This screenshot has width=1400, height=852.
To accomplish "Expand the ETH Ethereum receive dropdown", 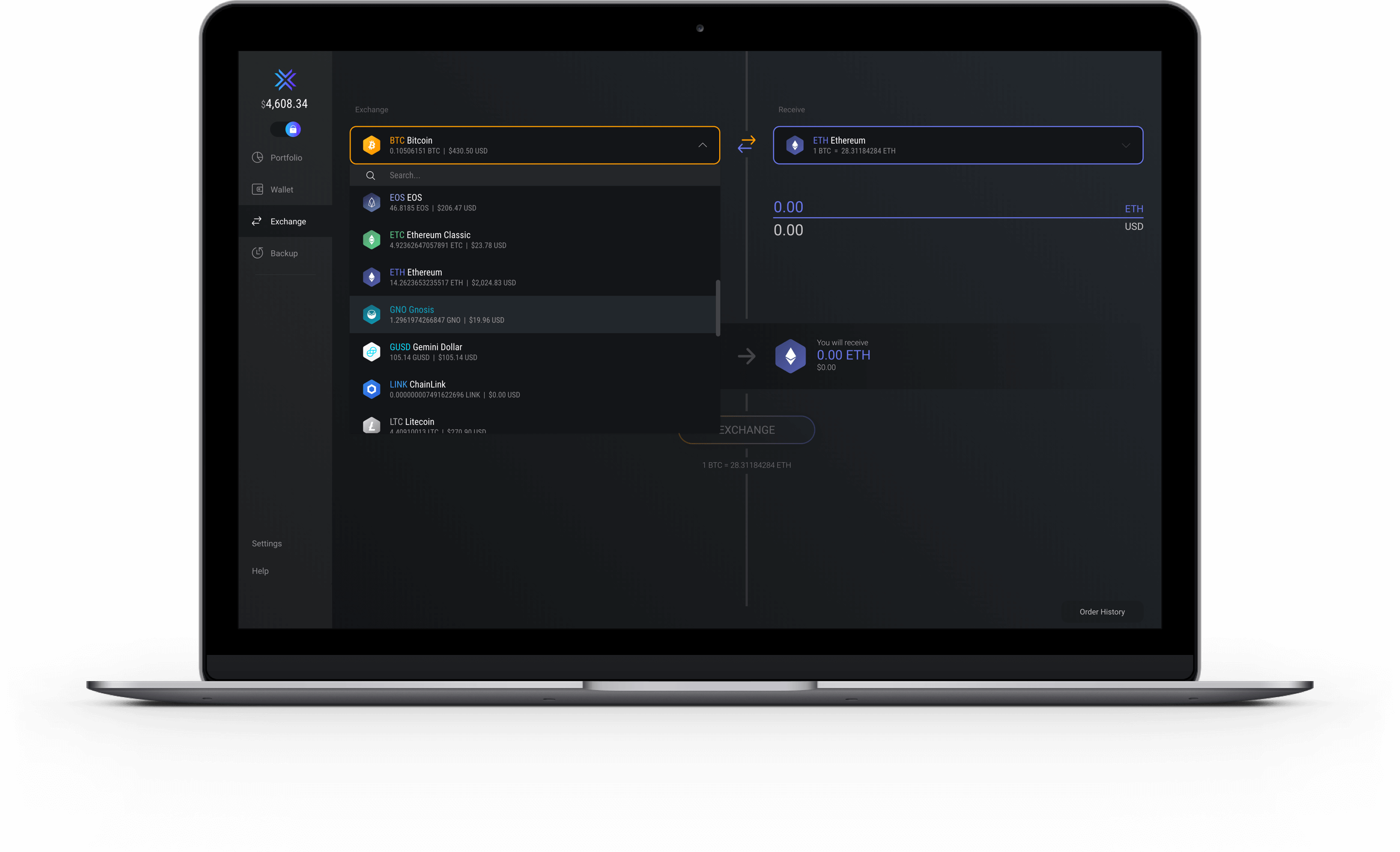I will [x=1125, y=145].
